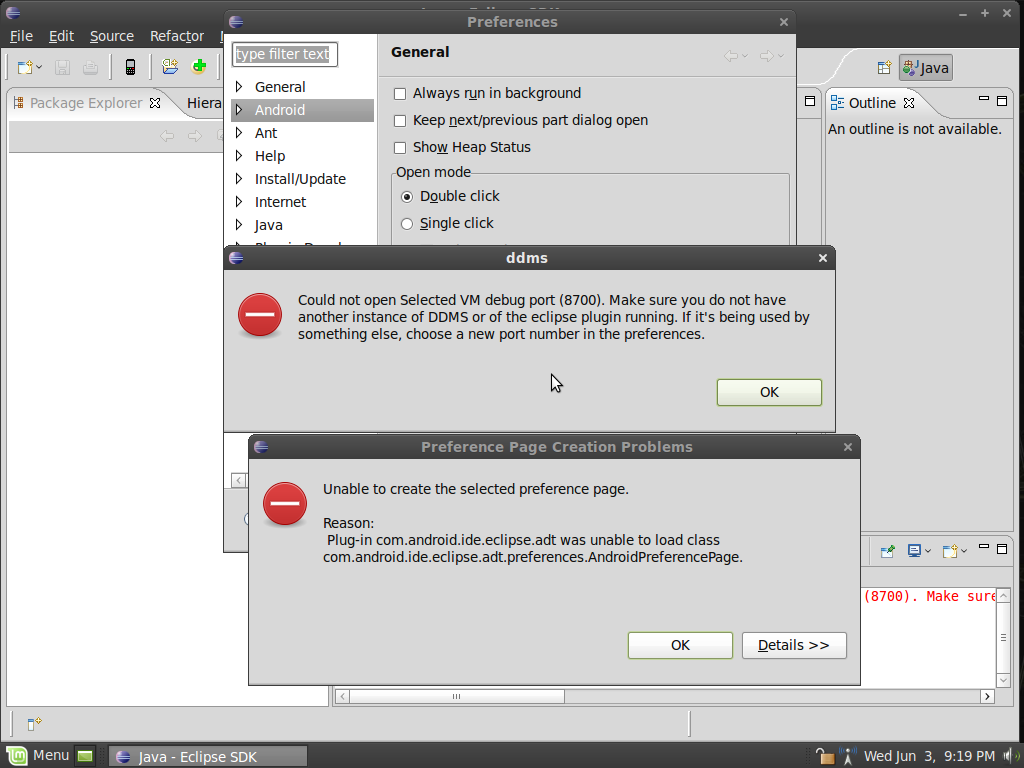Open the Refactor menu
Viewport: 1024px width, 768px height.
[176, 36]
